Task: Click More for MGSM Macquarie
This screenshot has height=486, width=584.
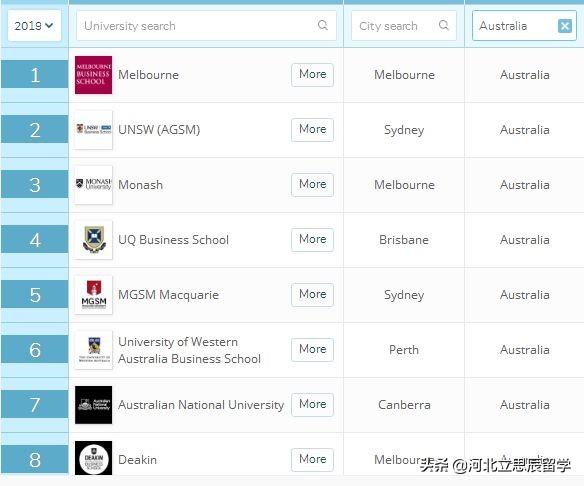Action: coord(312,295)
